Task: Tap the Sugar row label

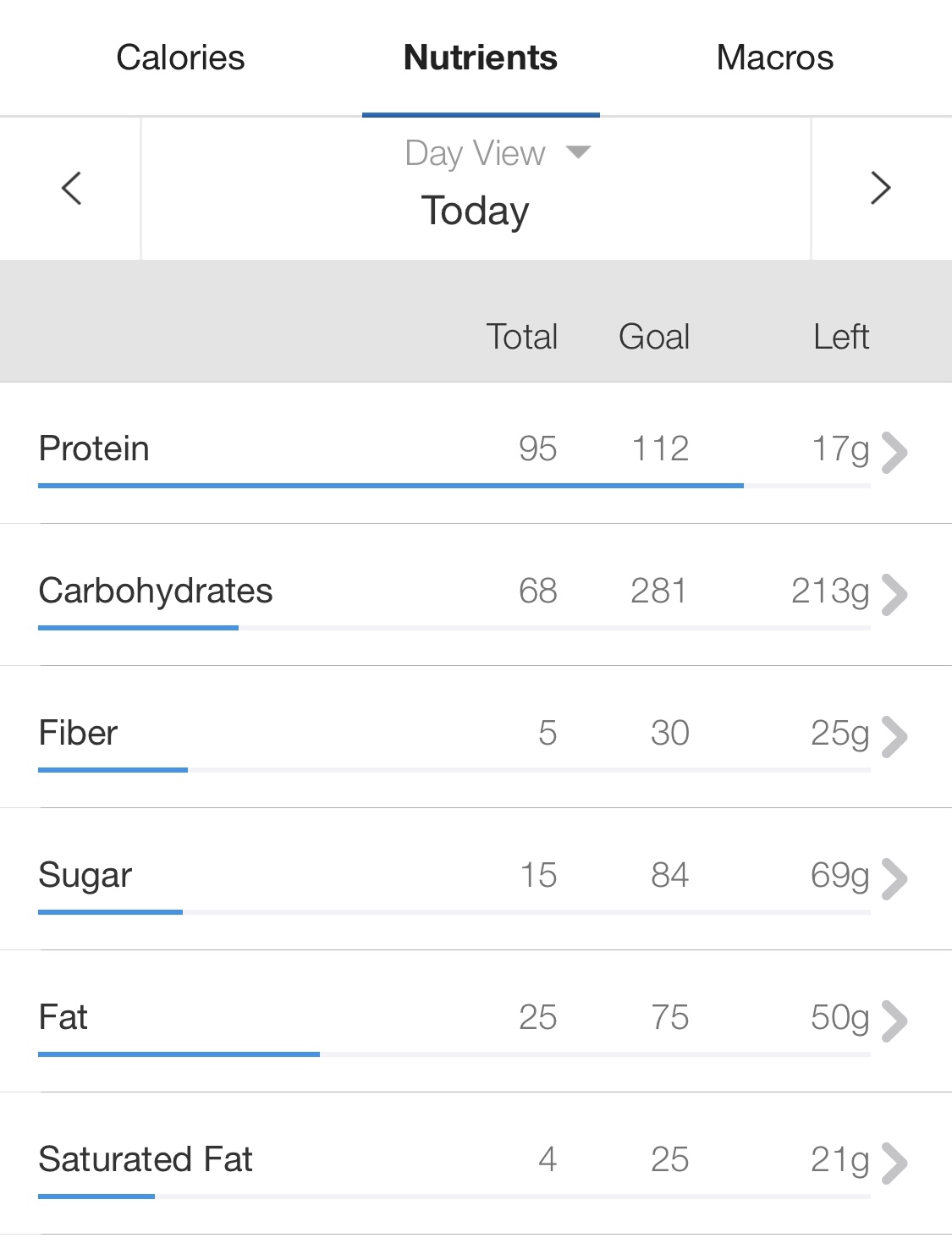Action: tap(85, 875)
